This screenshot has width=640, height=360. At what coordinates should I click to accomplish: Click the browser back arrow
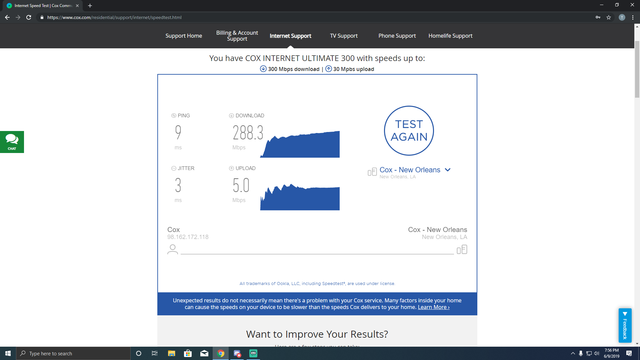pos(7,18)
